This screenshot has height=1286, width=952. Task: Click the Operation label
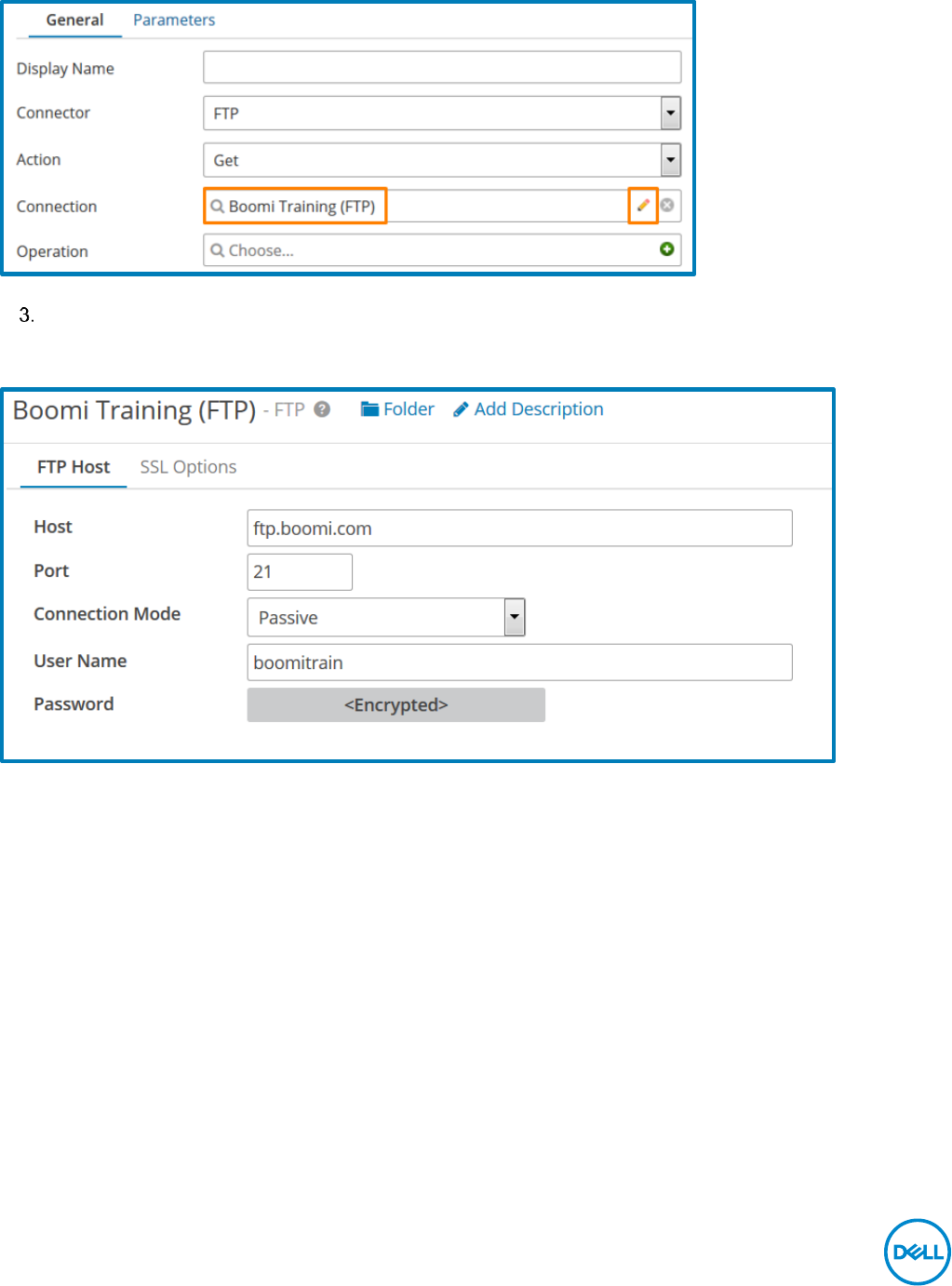click(x=52, y=251)
